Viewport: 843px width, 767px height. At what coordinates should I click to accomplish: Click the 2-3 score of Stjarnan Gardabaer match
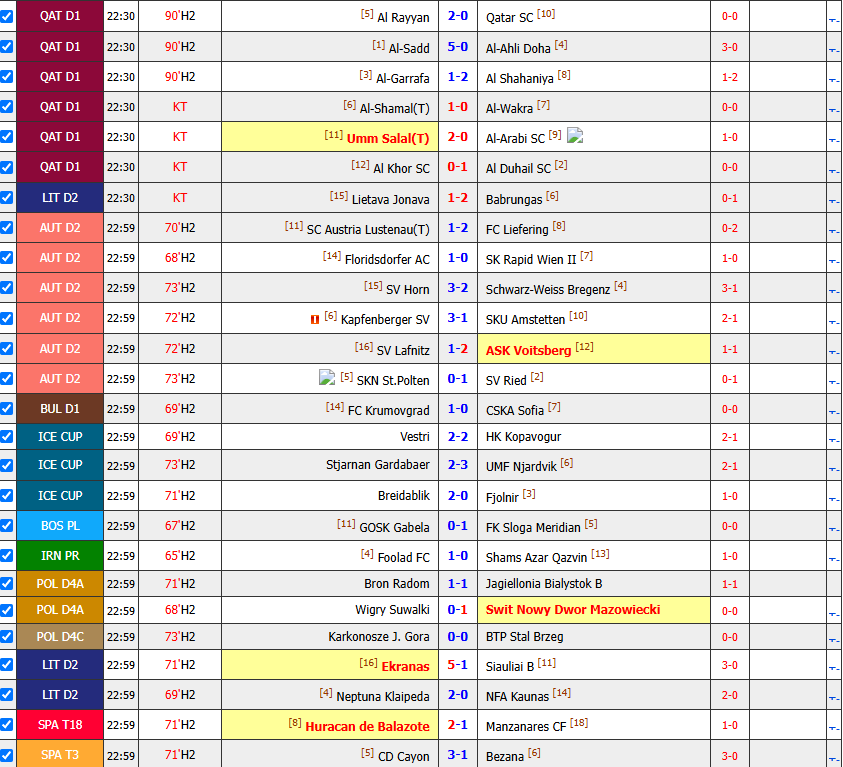coord(458,464)
